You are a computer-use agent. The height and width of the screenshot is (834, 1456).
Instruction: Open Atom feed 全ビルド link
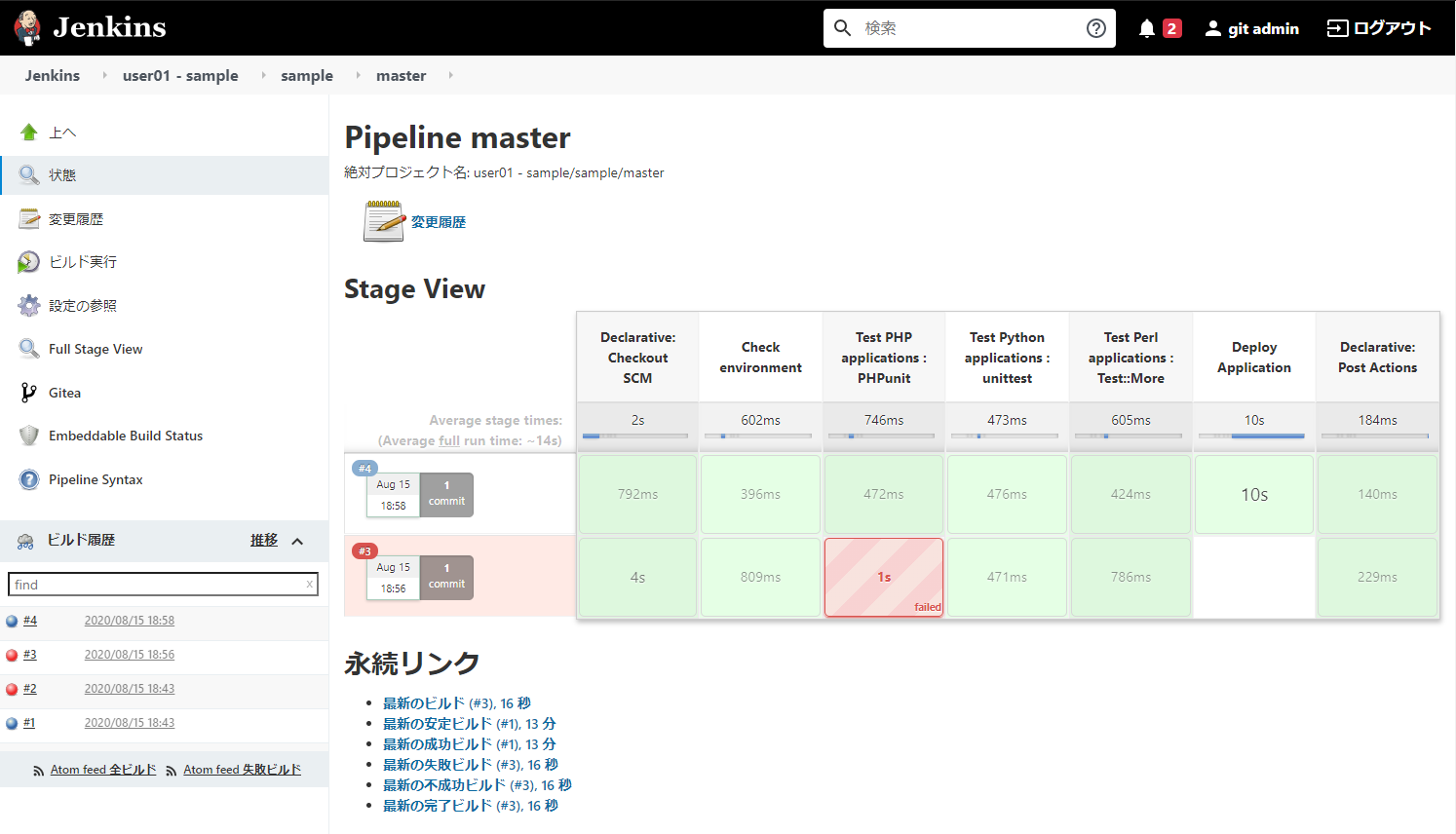click(103, 770)
